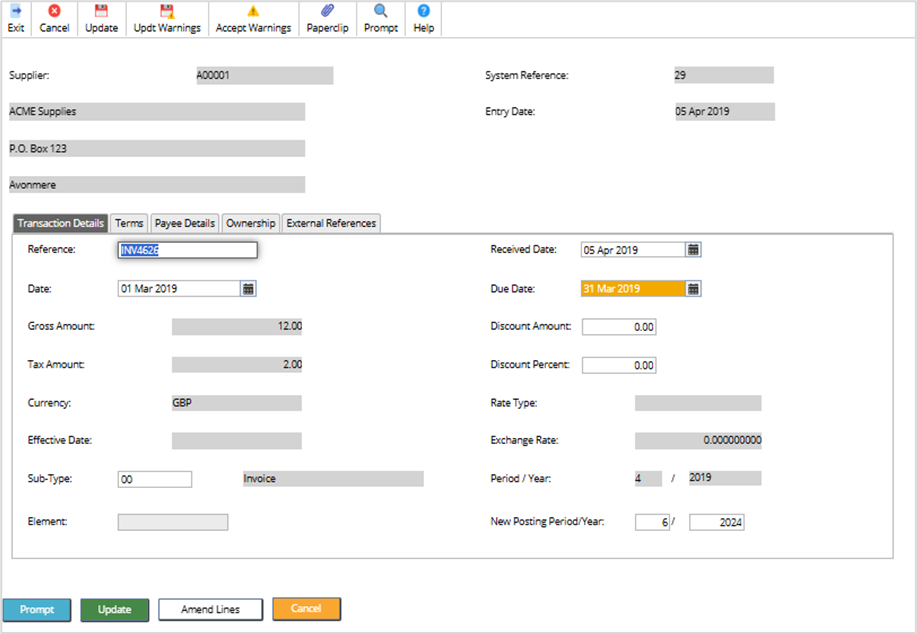Screen dimensions: 917x634
Task: Click the Avonmere address line
Action: [x=157, y=185]
